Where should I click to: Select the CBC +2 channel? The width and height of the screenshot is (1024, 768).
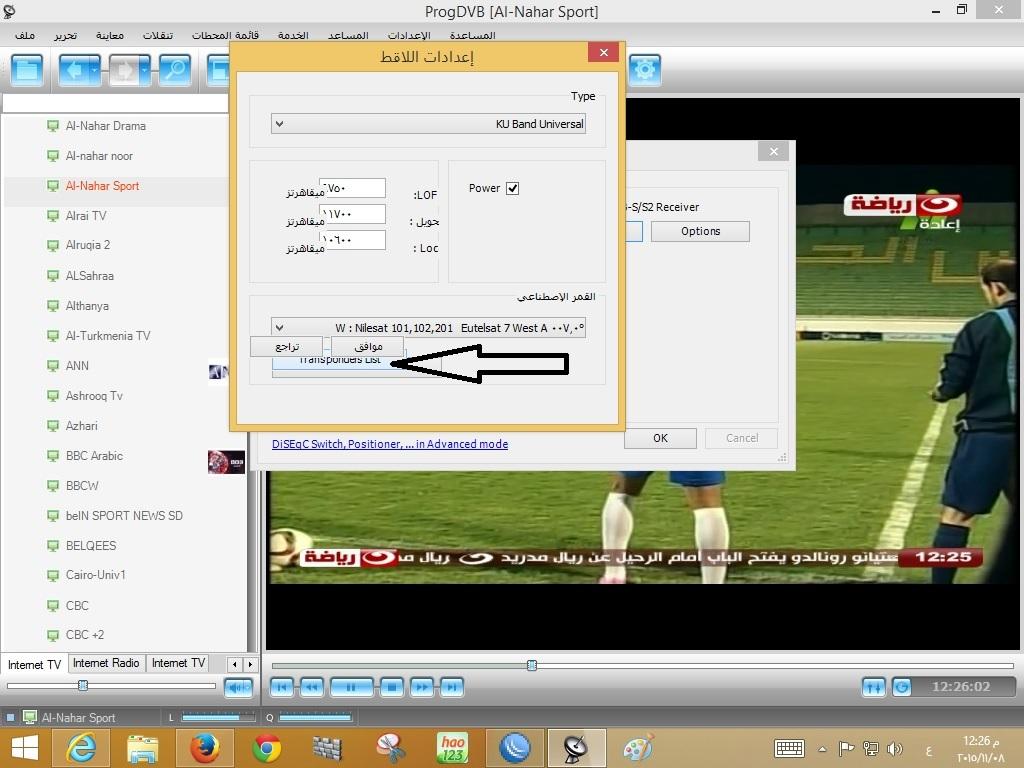85,635
